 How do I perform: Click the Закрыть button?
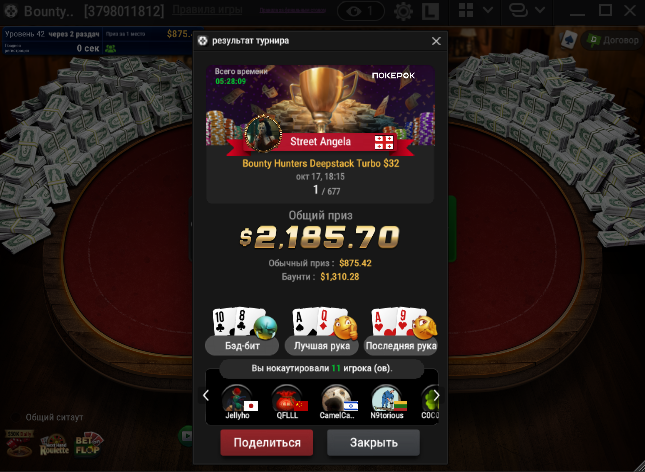click(x=374, y=443)
